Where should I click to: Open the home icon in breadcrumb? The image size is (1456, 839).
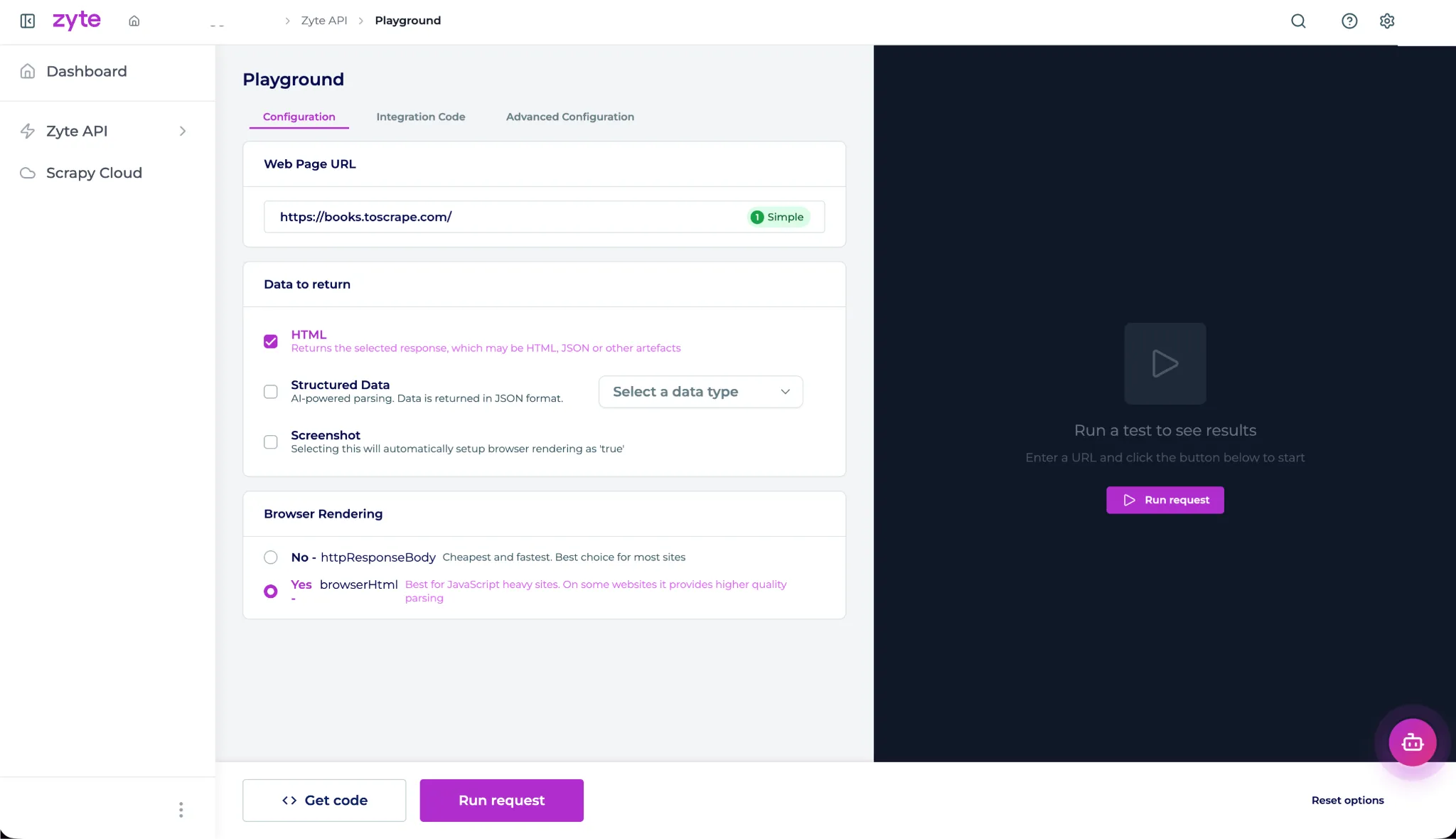click(134, 21)
